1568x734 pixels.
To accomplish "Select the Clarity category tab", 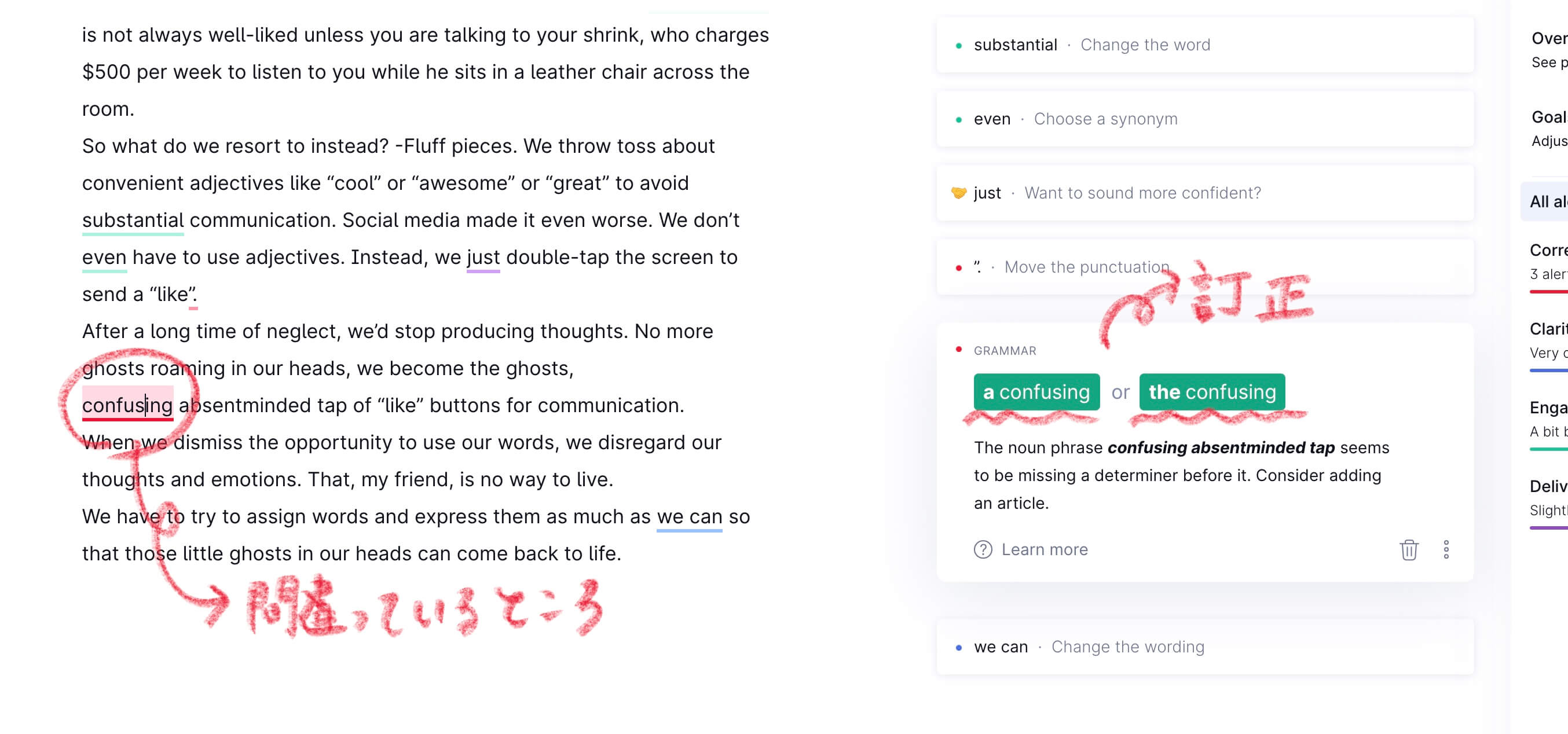I will coord(1548,340).
